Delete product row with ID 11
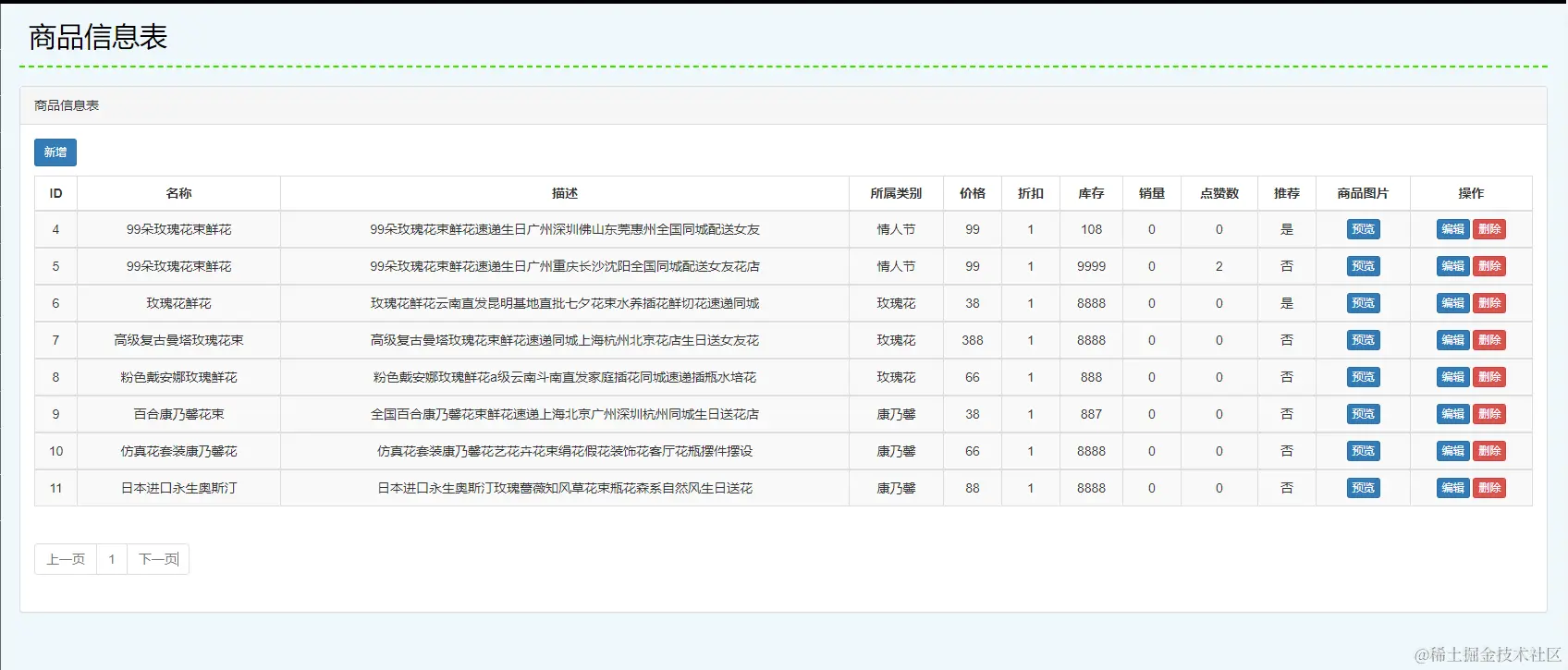Viewport: 1568px width, 670px height. [x=1489, y=488]
